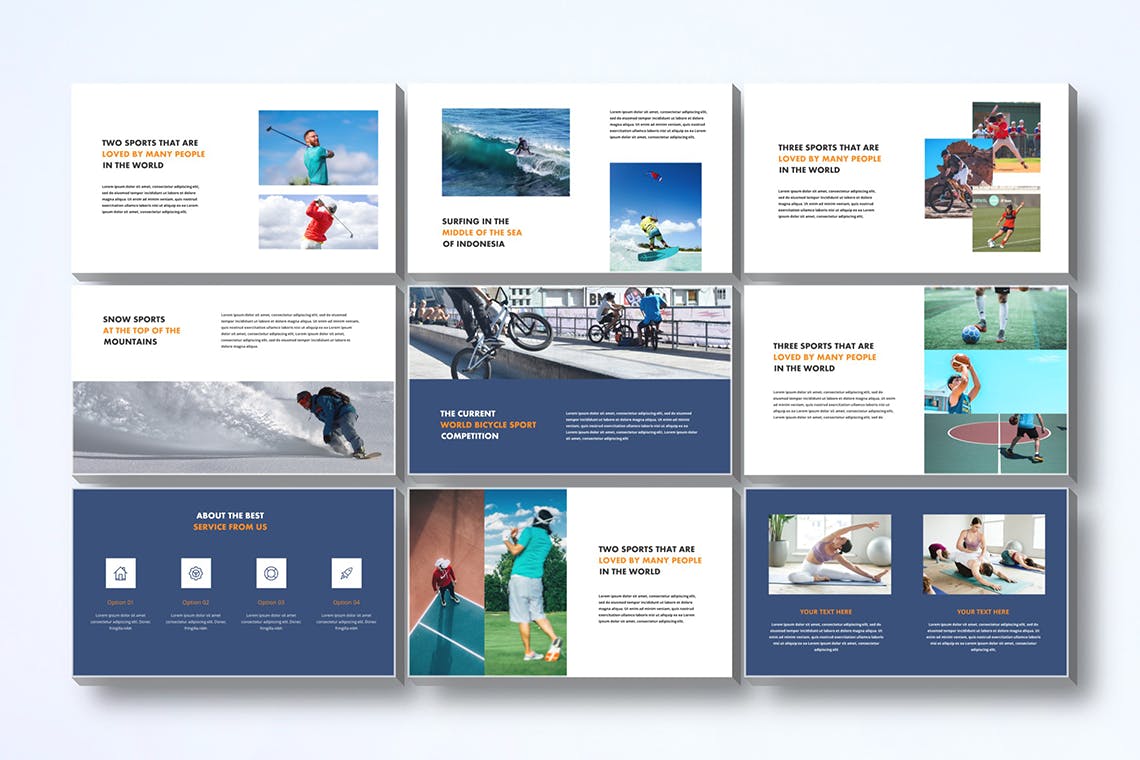Screen dimensions: 1140x760
Task: Select 'About the Best Service From Us' heading
Action: coord(230,521)
